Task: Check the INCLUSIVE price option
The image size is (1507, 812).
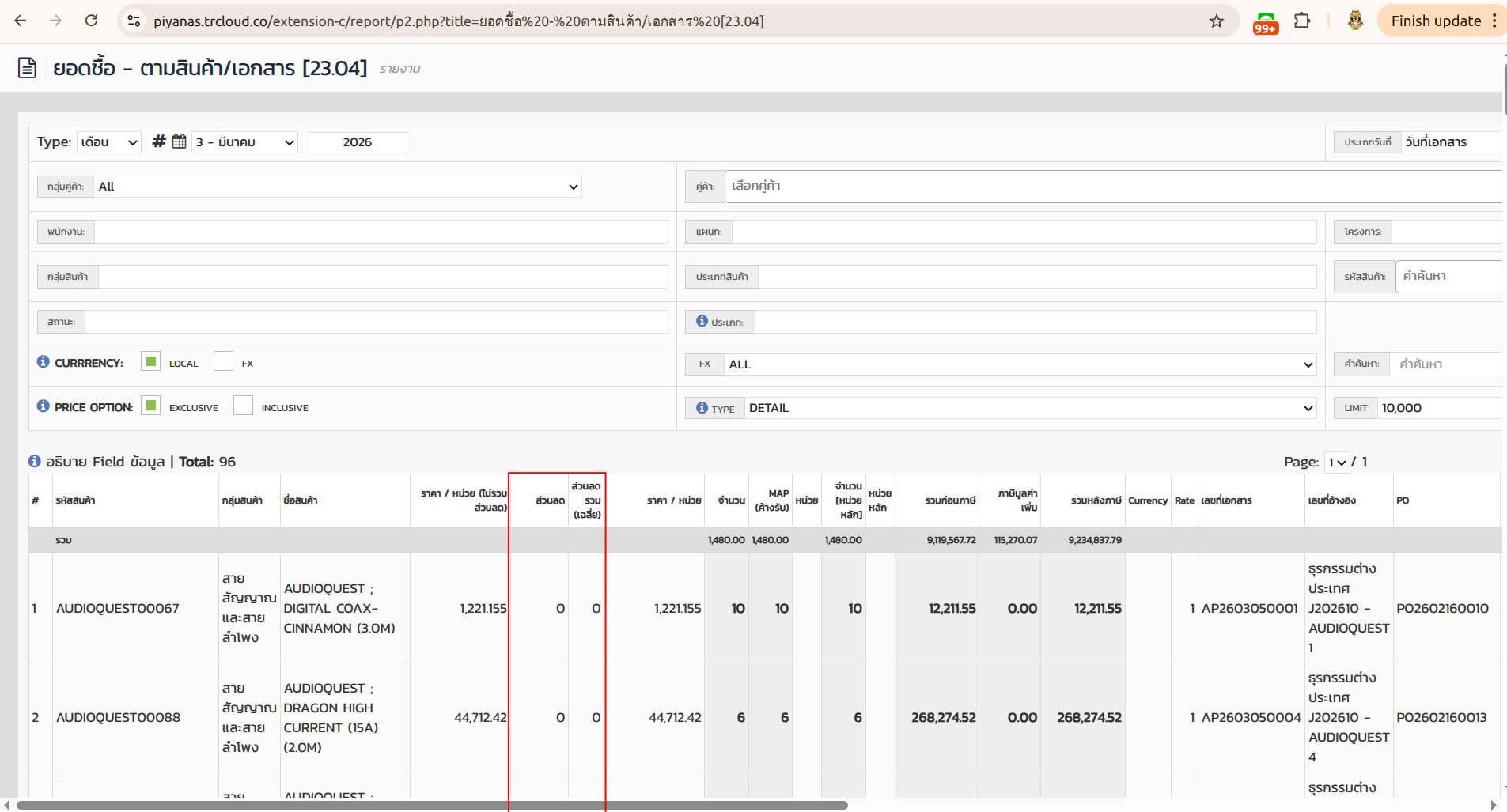Action: (243, 406)
